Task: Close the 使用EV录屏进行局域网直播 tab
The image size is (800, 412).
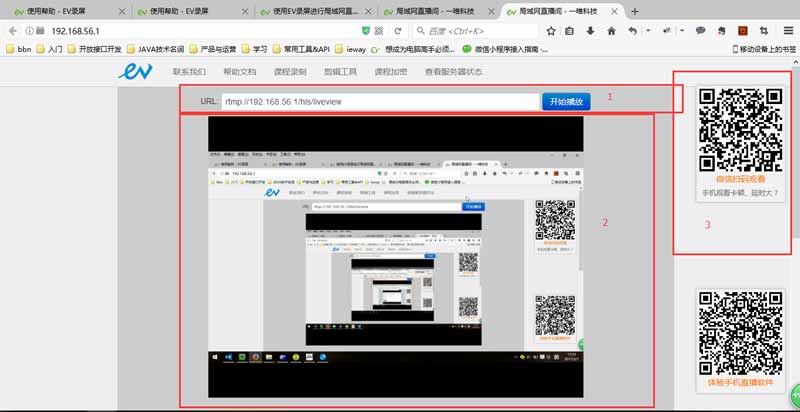Action: pyautogui.click(x=368, y=11)
